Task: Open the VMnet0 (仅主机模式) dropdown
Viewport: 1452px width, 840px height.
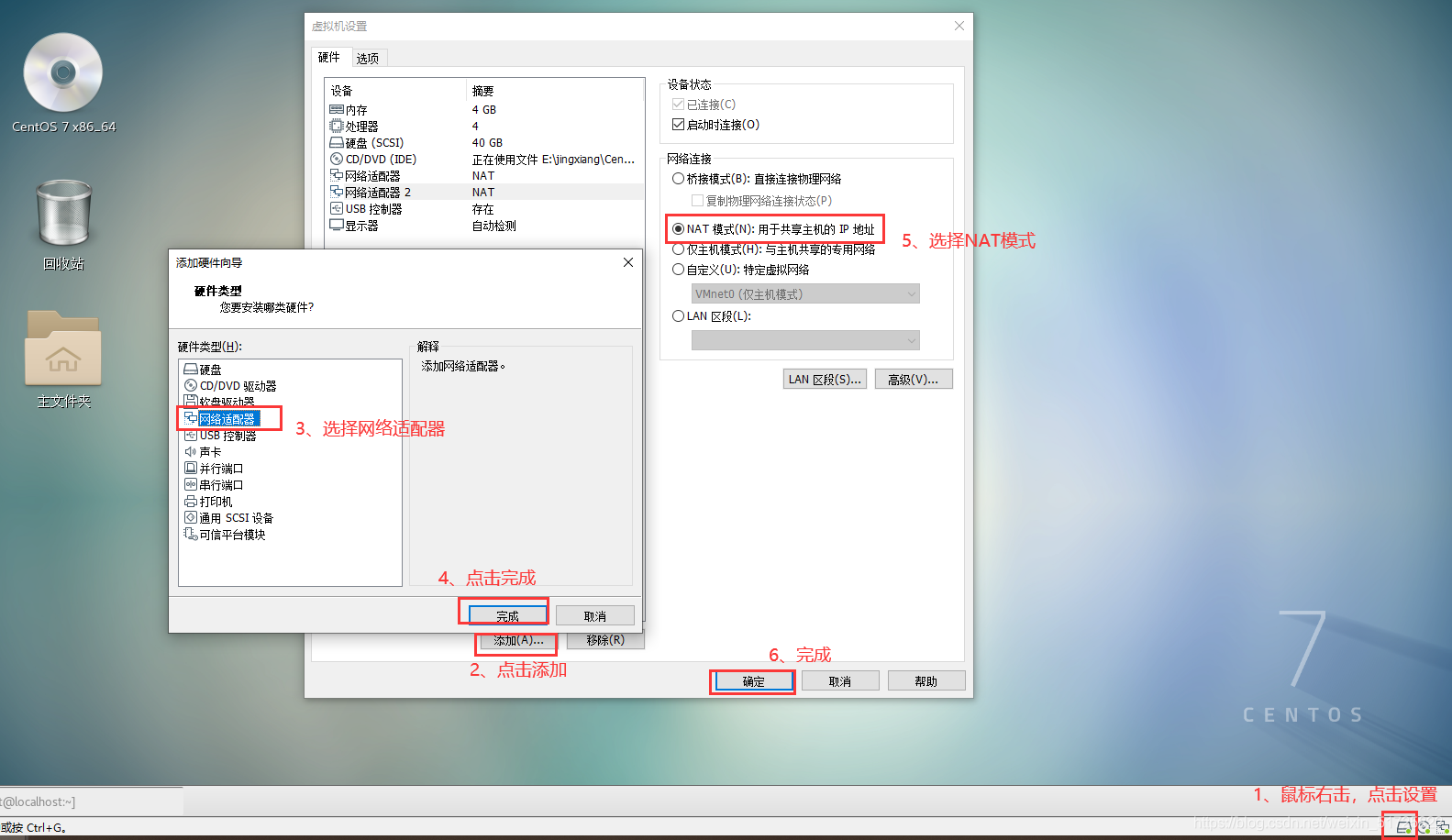Action: (x=805, y=293)
